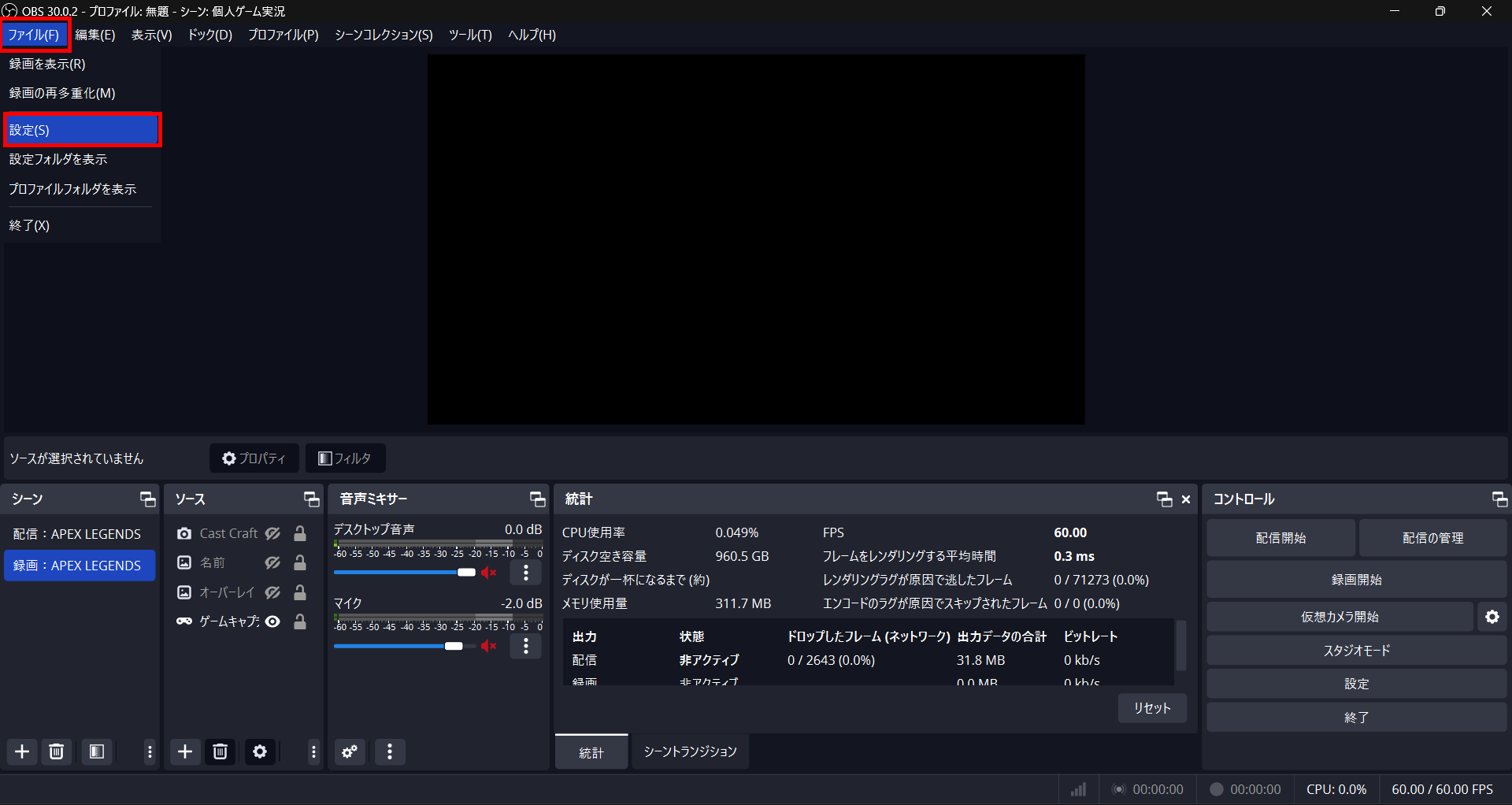This screenshot has width=1512, height=805.
Task: Show the Cast Craft source
Action: point(272,533)
